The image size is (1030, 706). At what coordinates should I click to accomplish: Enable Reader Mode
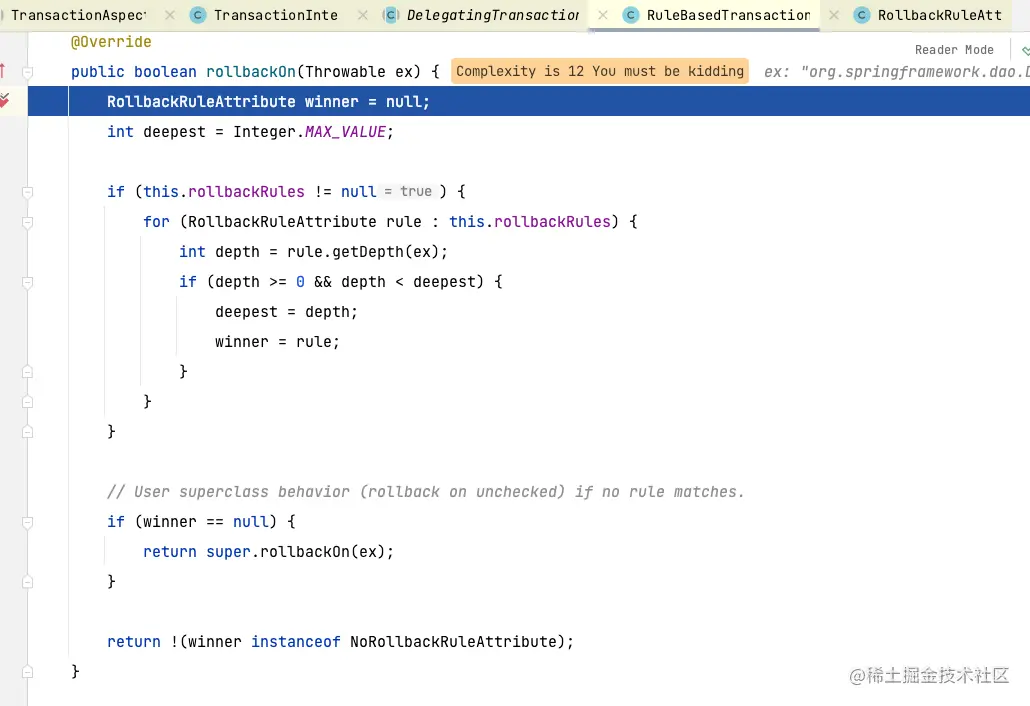point(954,50)
